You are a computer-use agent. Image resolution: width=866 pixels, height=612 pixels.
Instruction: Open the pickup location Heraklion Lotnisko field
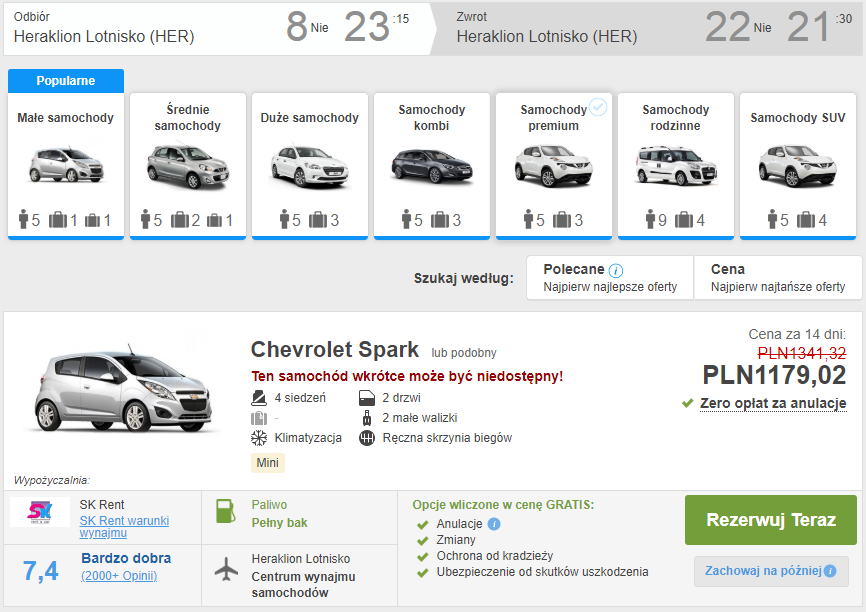click(x=104, y=37)
